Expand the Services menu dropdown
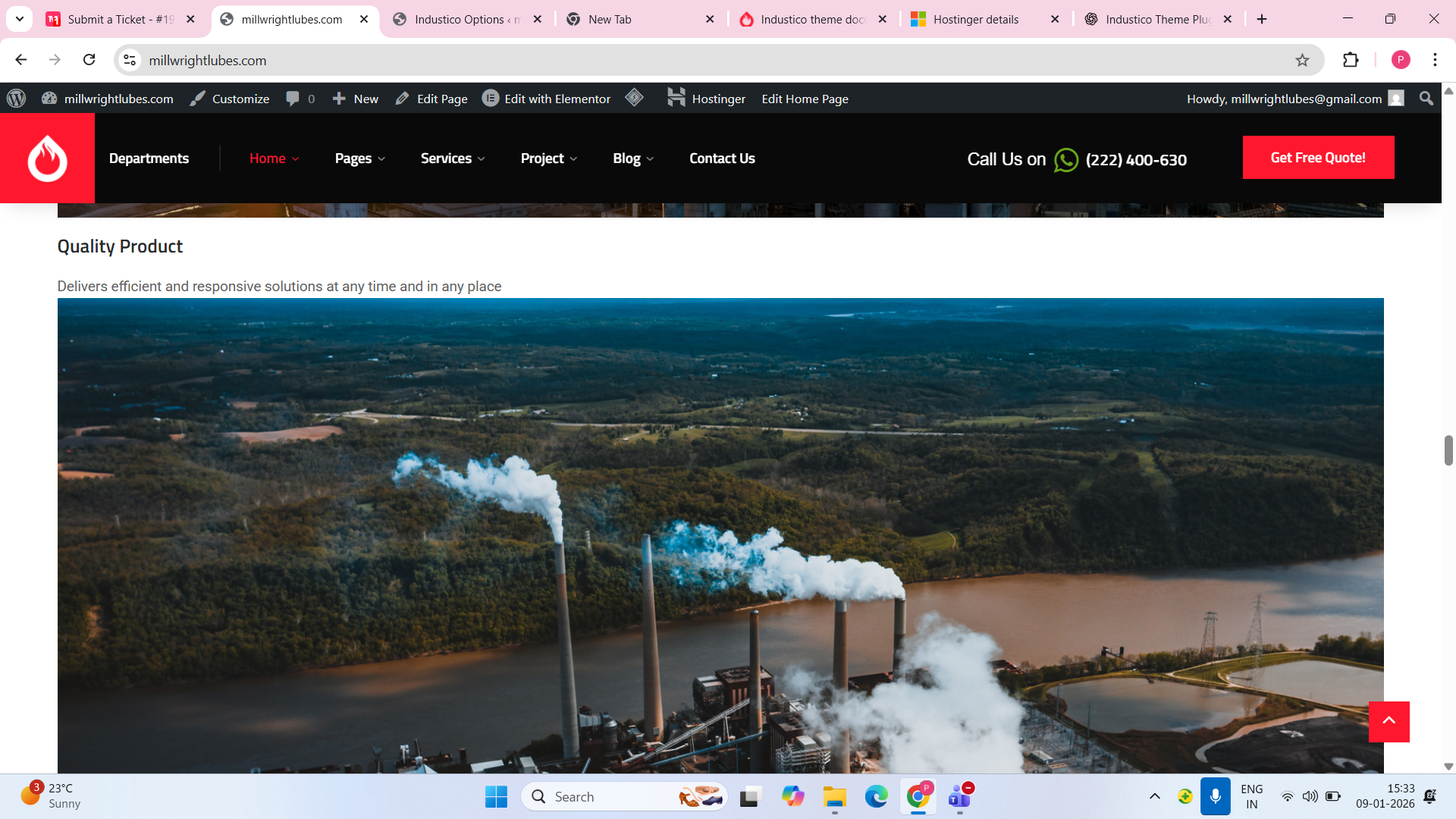Screen dimensions: 1456x819 453,158
